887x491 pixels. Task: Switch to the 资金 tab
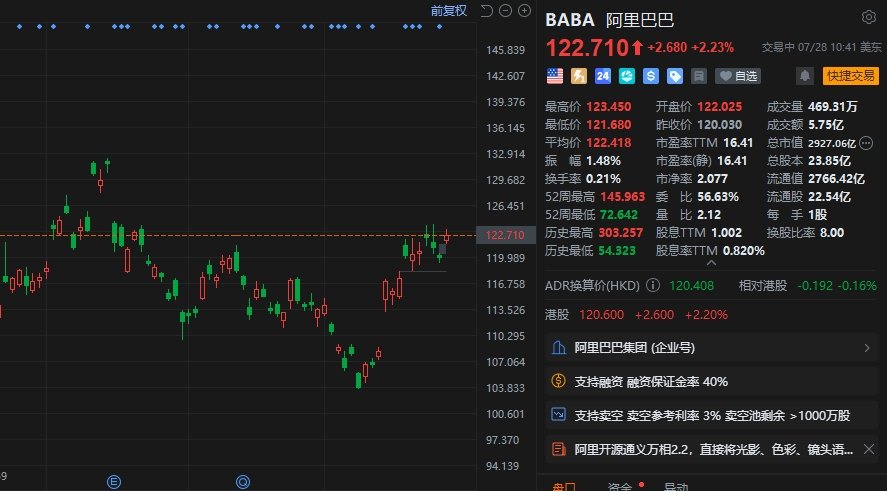click(x=620, y=487)
